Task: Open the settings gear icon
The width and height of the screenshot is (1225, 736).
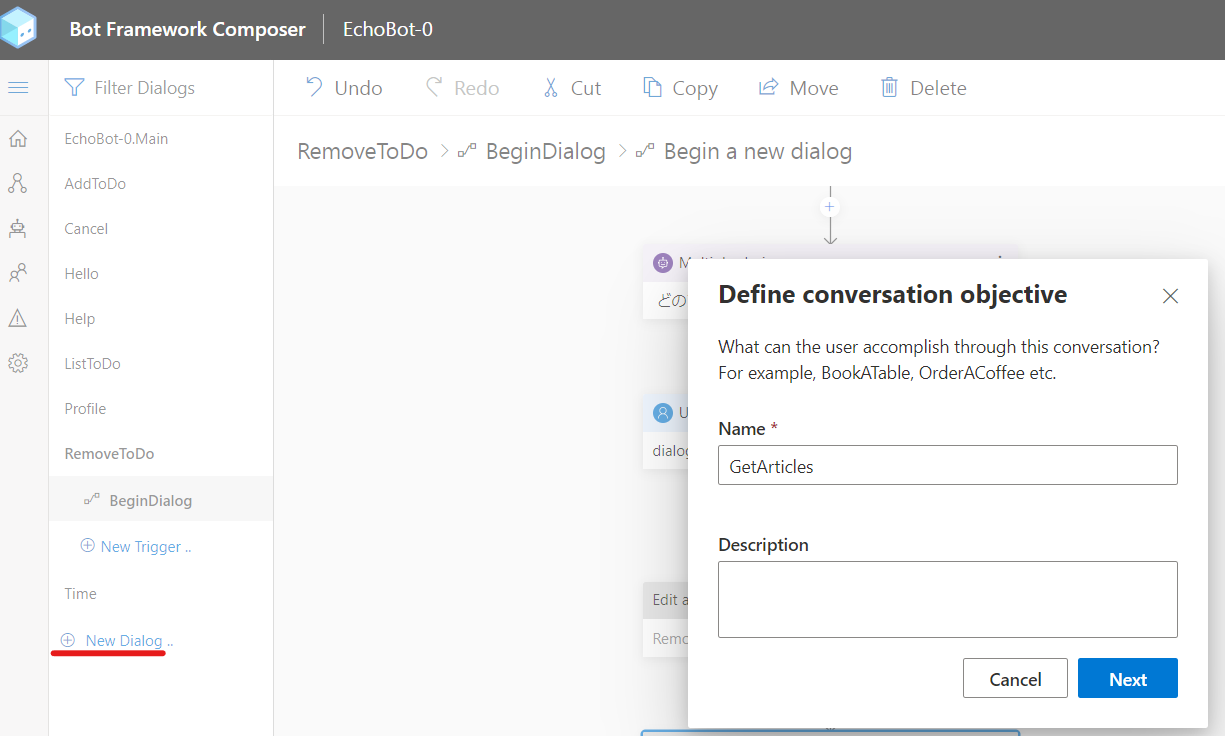Action: click(18, 363)
